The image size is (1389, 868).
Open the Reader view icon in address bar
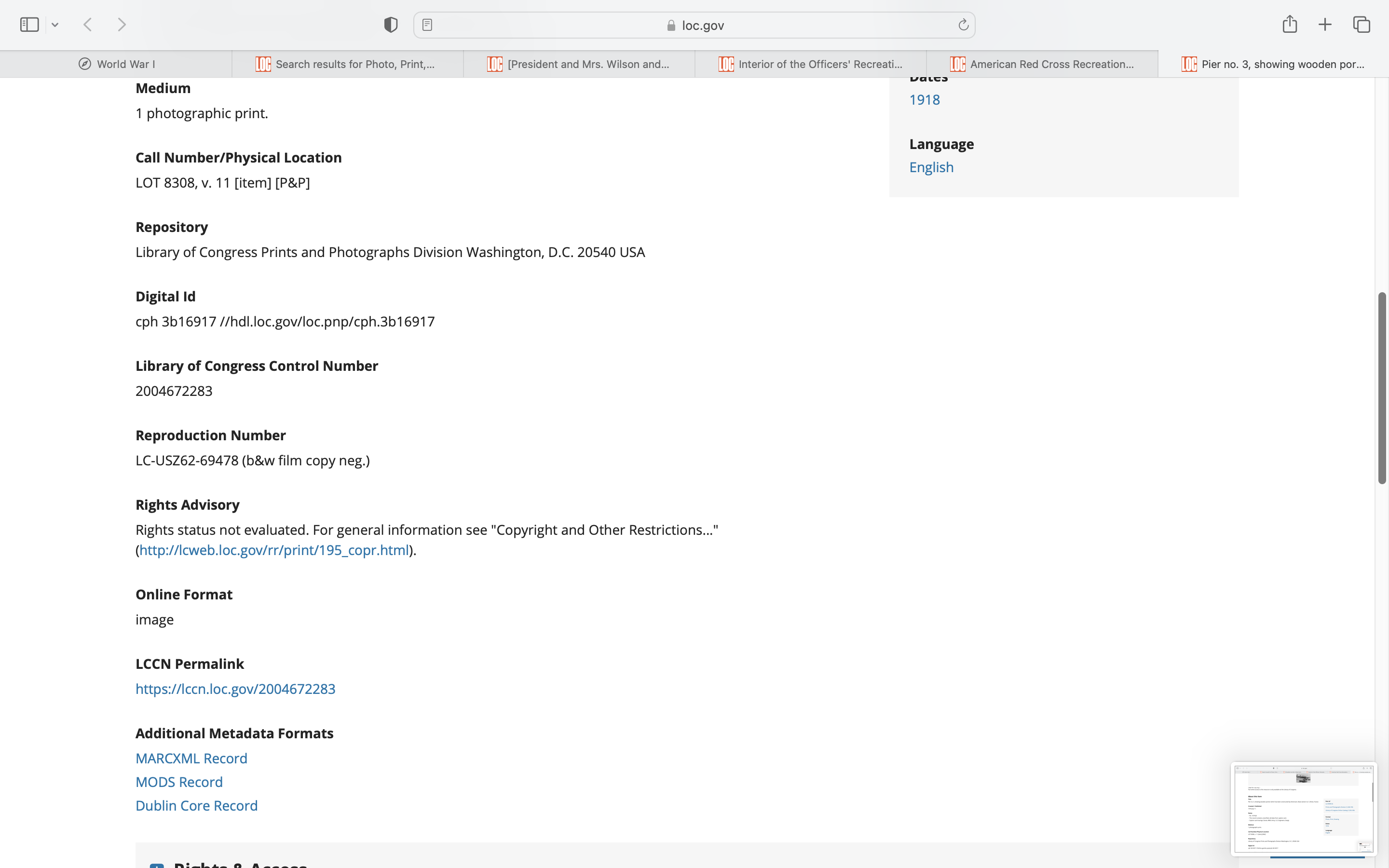pyautogui.click(x=427, y=25)
